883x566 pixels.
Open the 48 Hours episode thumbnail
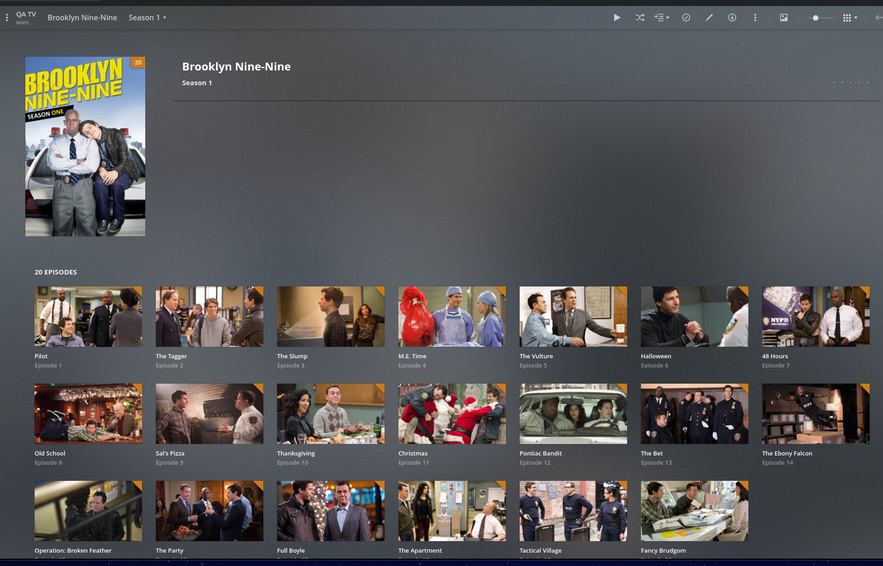tap(816, 317)
